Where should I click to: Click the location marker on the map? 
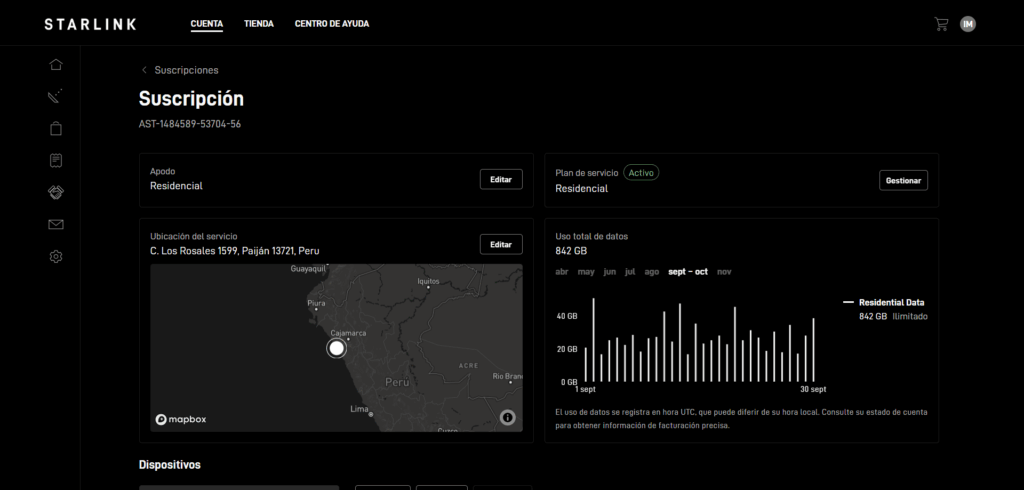click(x=337, y=348)
